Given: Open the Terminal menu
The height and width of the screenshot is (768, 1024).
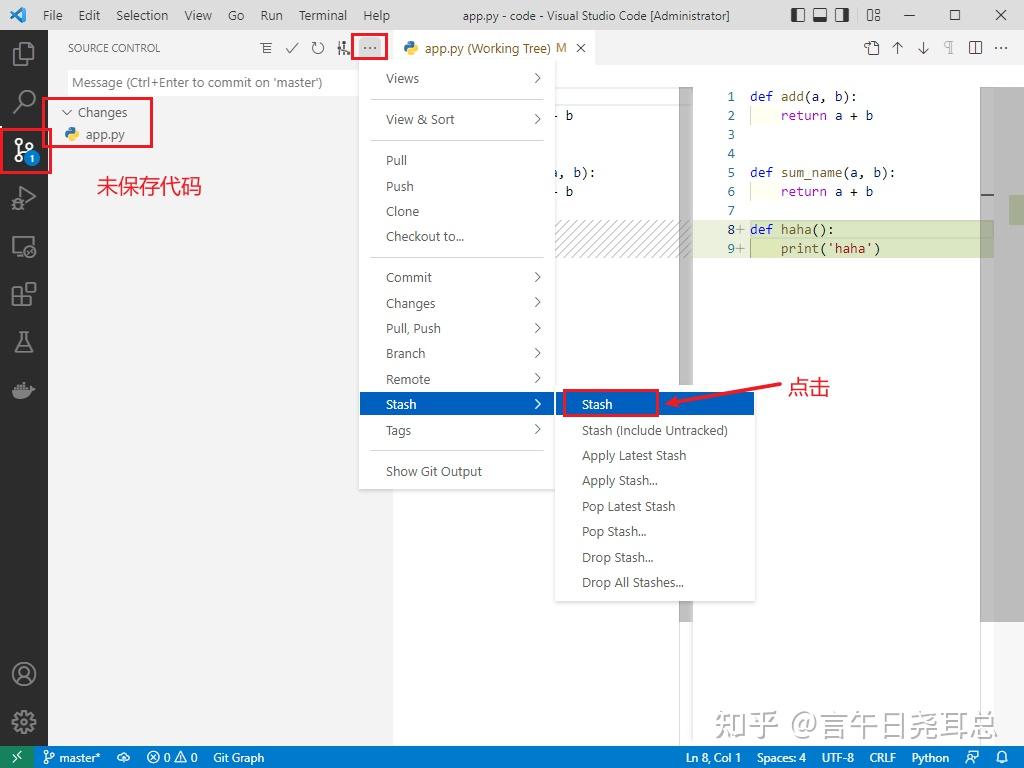Looking at the screenshot, I should click(x=322, y=15).
